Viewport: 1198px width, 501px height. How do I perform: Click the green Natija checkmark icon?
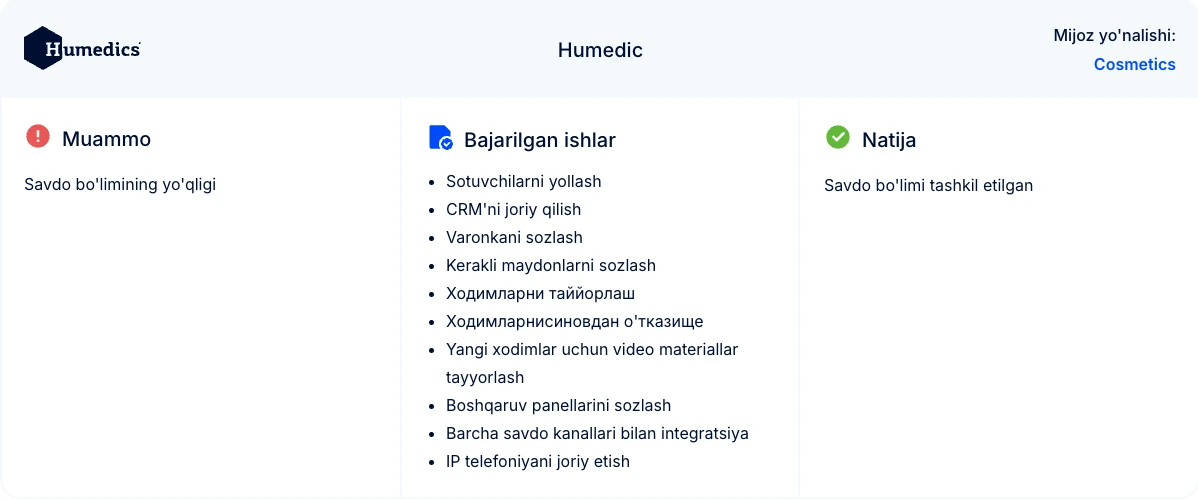[x=838, y=137]
